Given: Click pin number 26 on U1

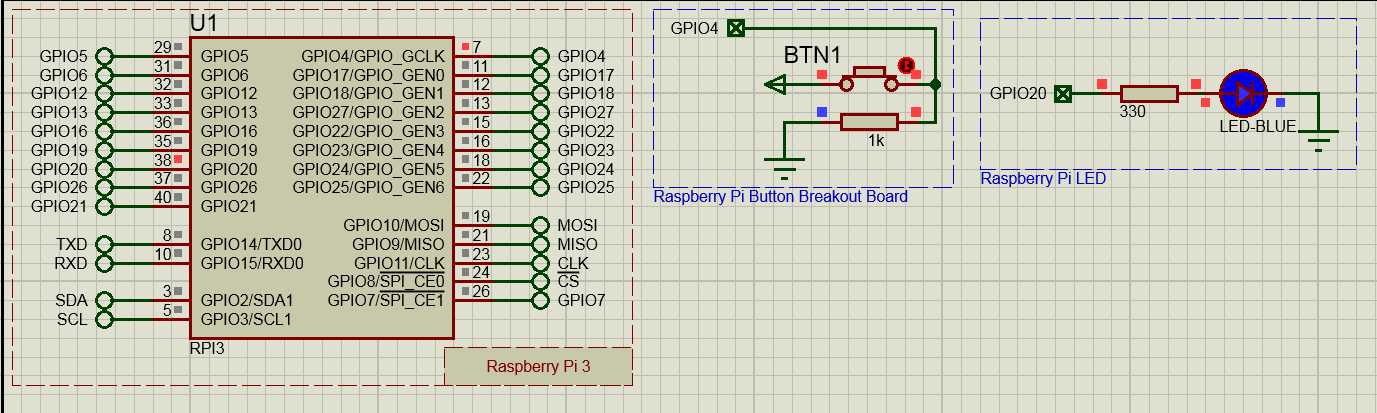Looking at the screenshot, I should [x=481, y=291].
